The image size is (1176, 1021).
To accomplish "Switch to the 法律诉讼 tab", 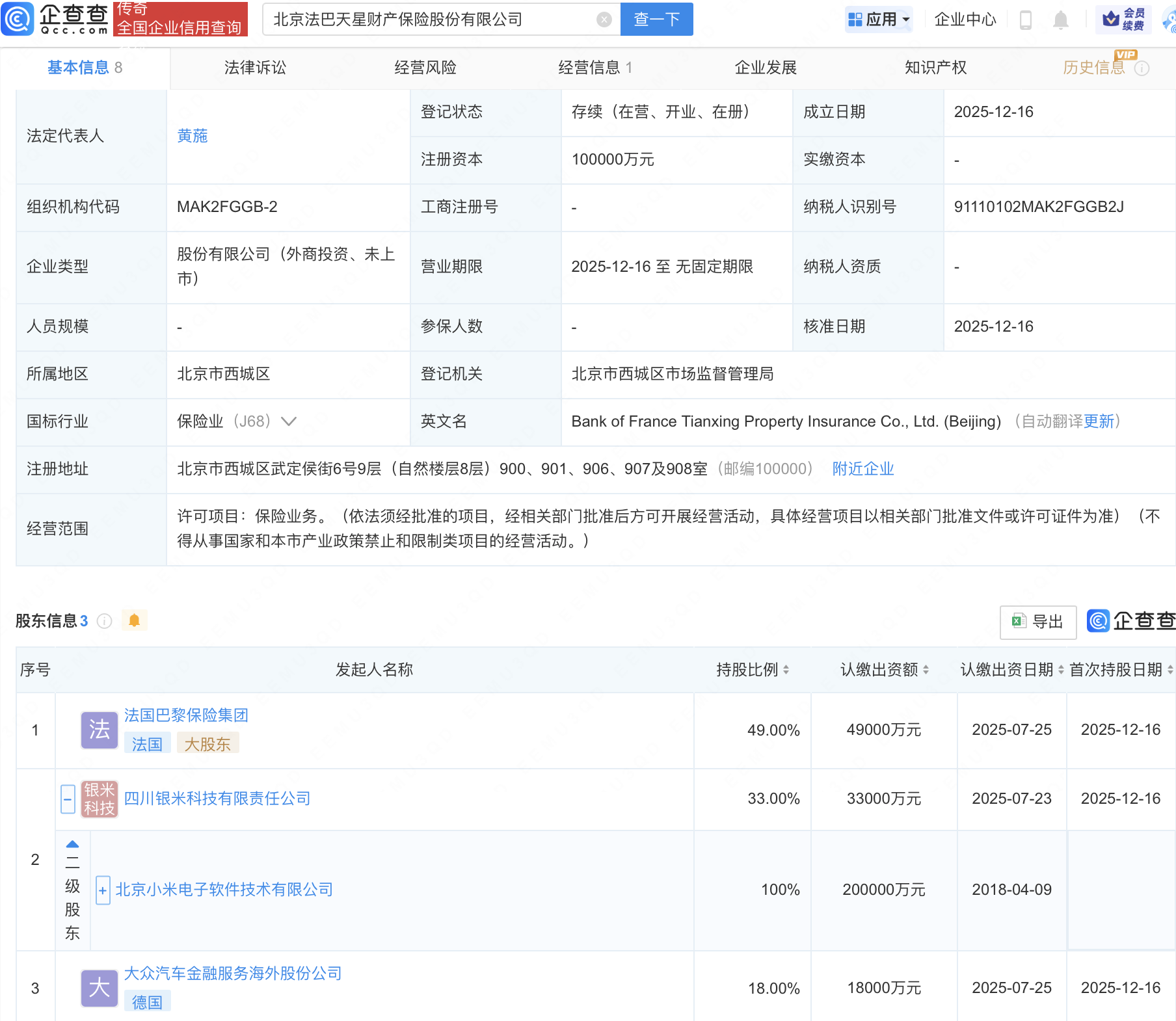I will coord(254,68).
